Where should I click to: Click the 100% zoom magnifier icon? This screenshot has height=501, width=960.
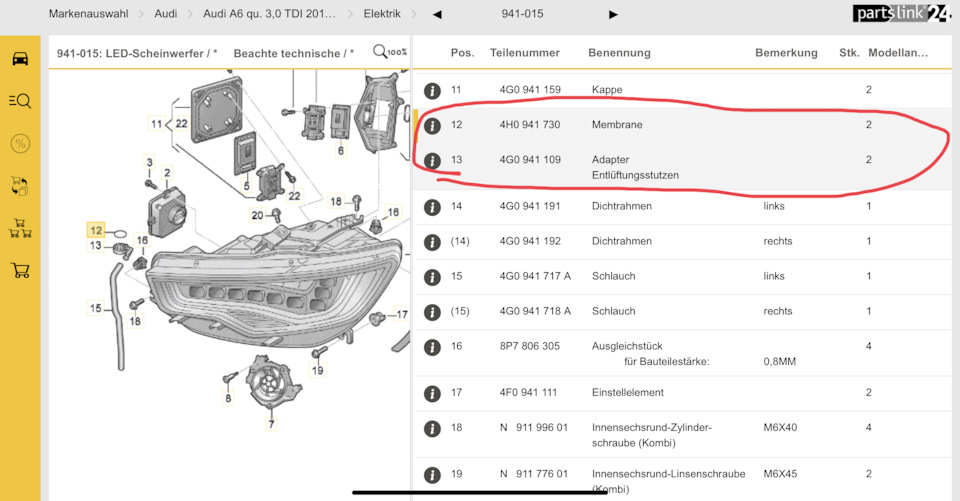[389, 52]
